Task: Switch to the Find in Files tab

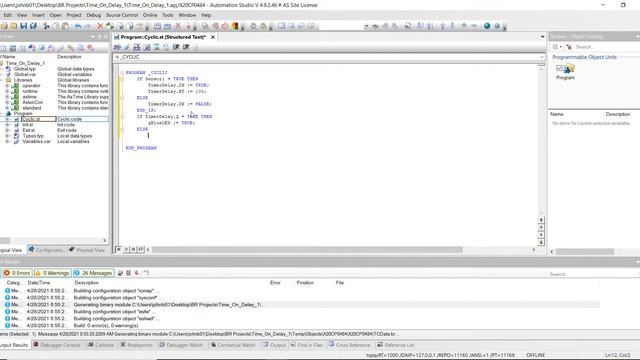Action: coord(307,345)
